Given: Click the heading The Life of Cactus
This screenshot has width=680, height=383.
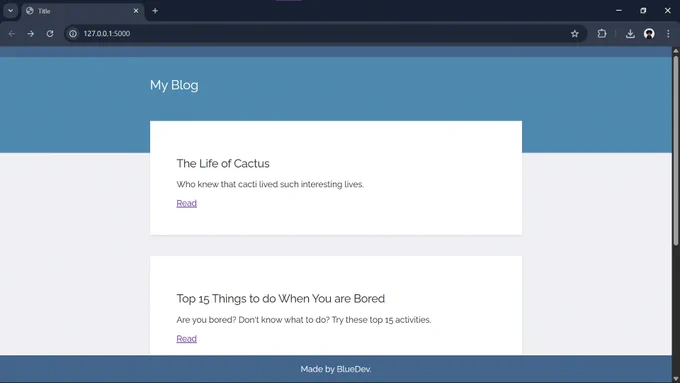Looking at the screenshot, I should click(x=223, y=164).
